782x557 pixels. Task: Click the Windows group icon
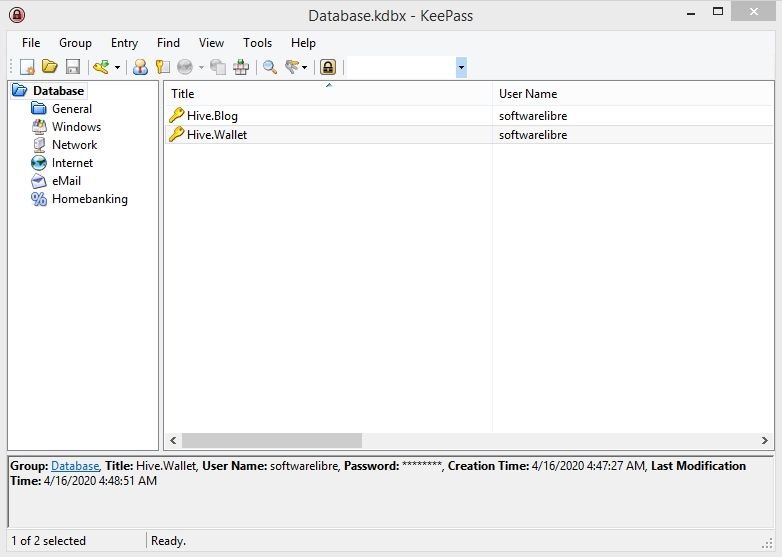pyautogui.click(x=39, y=127)
